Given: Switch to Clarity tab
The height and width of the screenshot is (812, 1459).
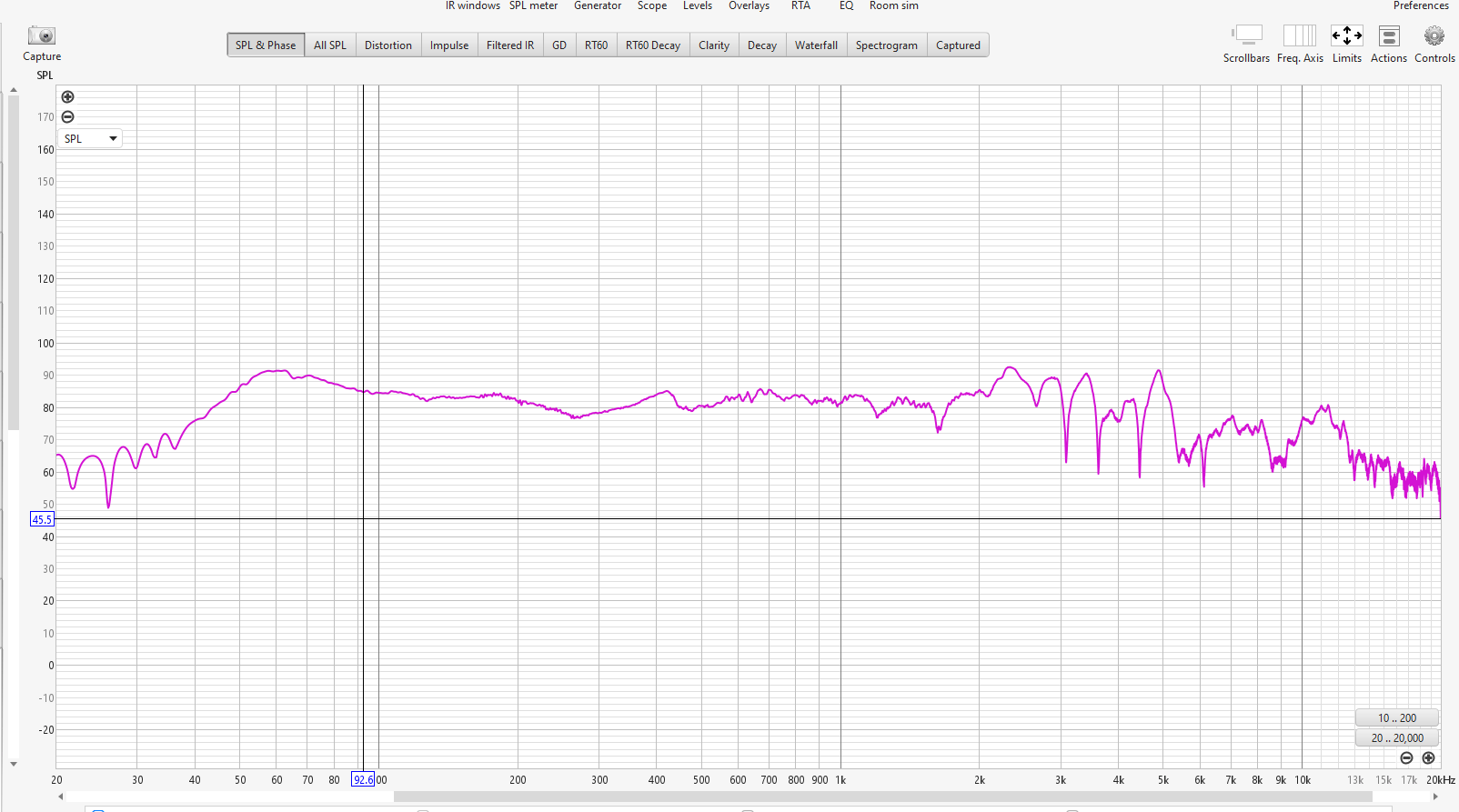Looking at the screenshot, I should (x=714, y=45).
